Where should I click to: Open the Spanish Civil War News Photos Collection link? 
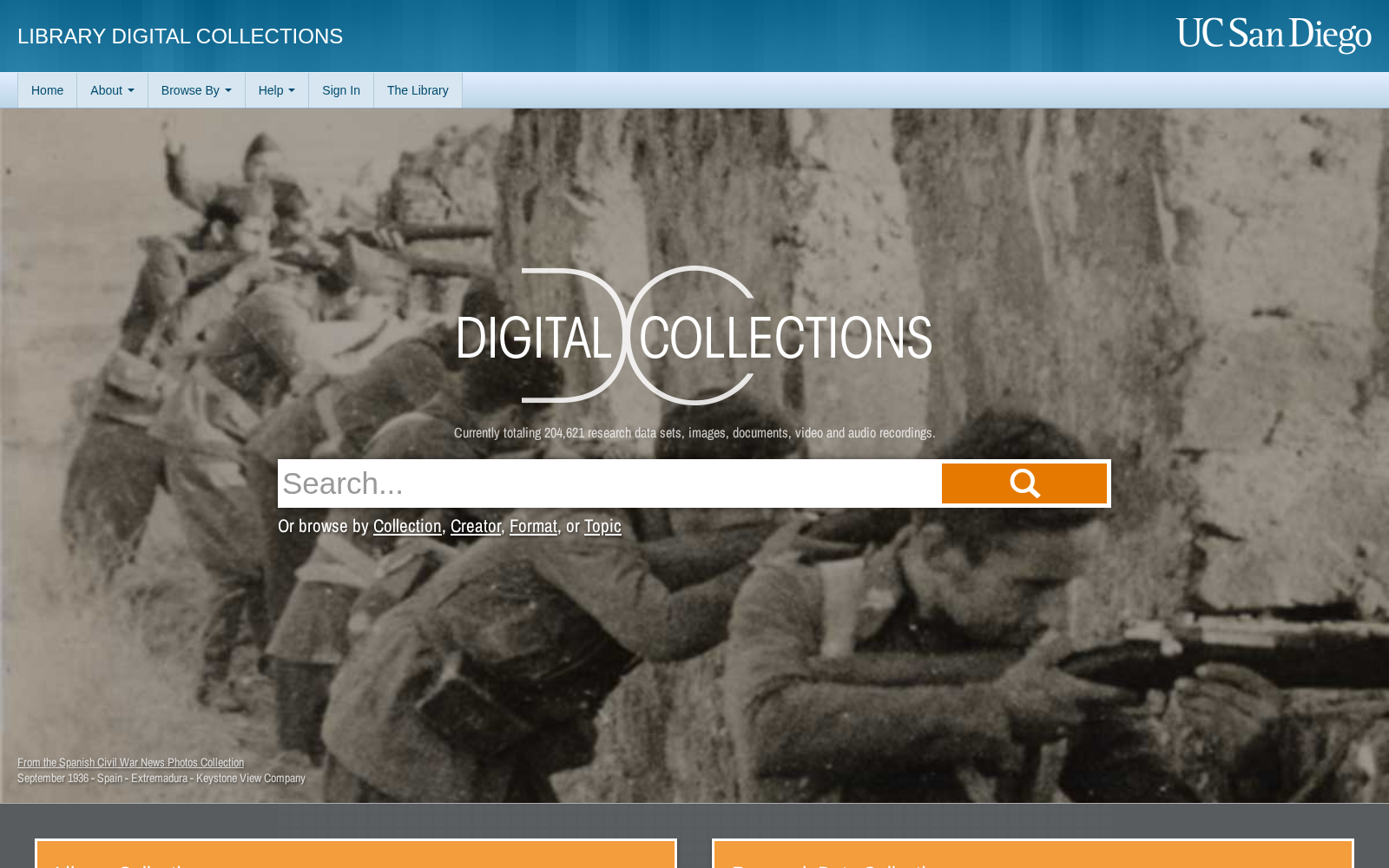click(130, 763)
